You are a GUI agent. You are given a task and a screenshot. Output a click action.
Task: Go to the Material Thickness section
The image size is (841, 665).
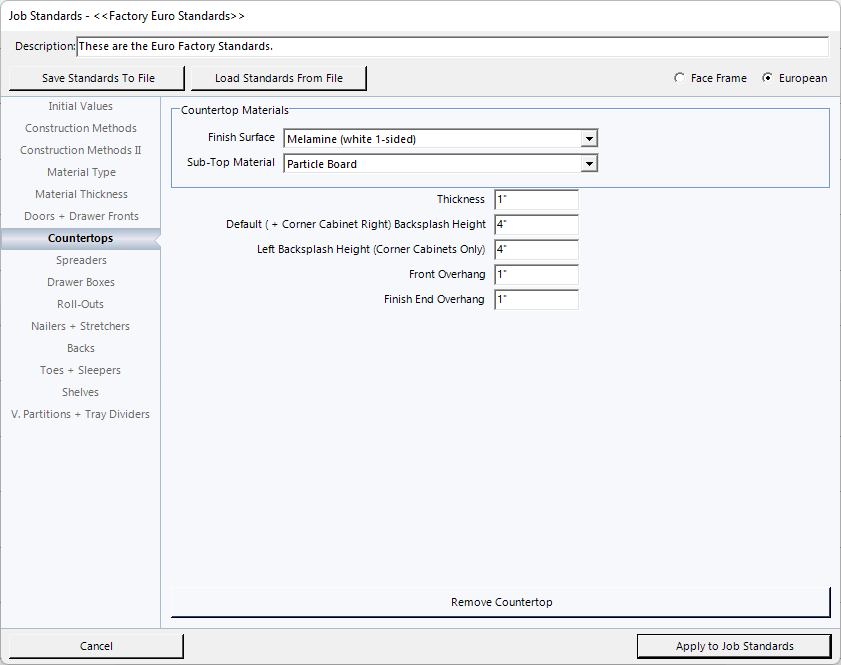[x=81, y=194]
